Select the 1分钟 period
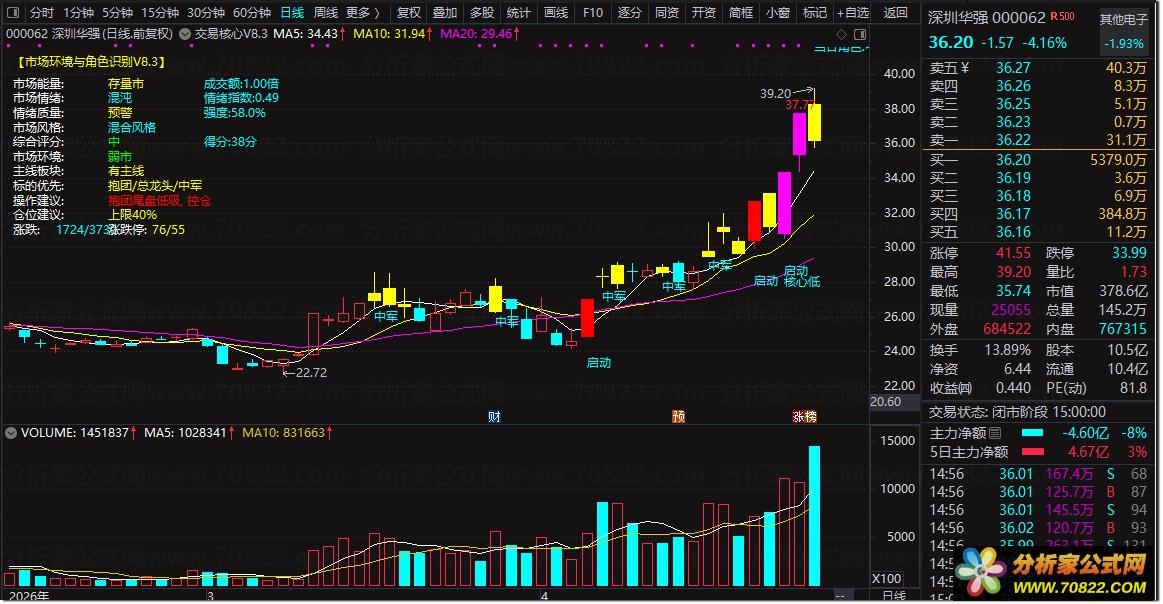 click(x=78, y=13)
